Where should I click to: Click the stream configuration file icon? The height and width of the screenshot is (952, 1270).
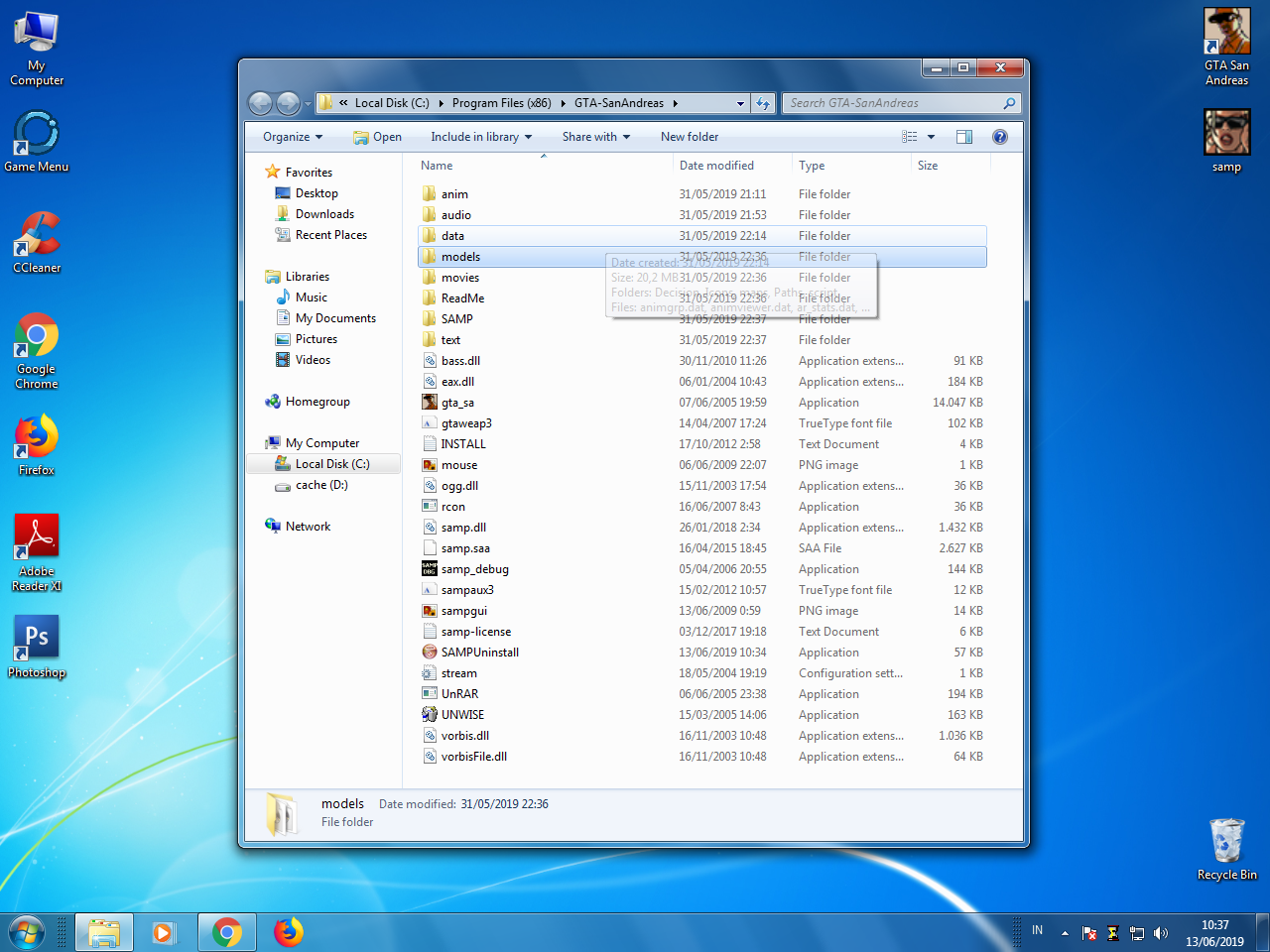tap(430, 673)
